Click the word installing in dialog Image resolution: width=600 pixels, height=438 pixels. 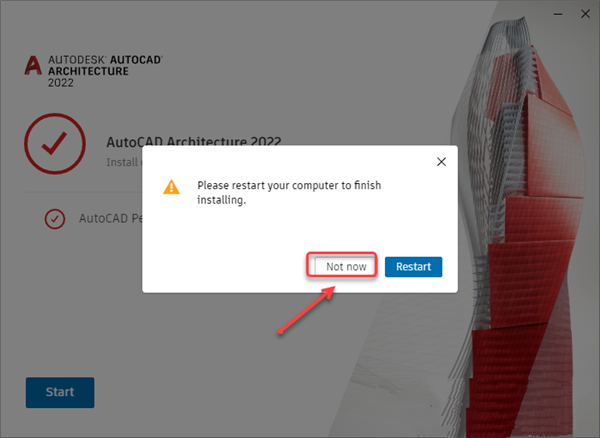[x=221, y=200]
